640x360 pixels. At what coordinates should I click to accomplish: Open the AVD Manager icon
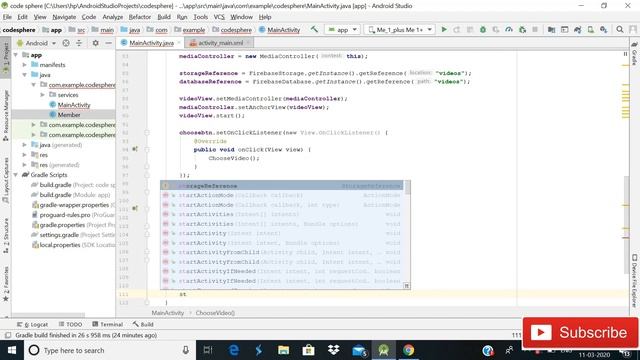coord(591,29)
